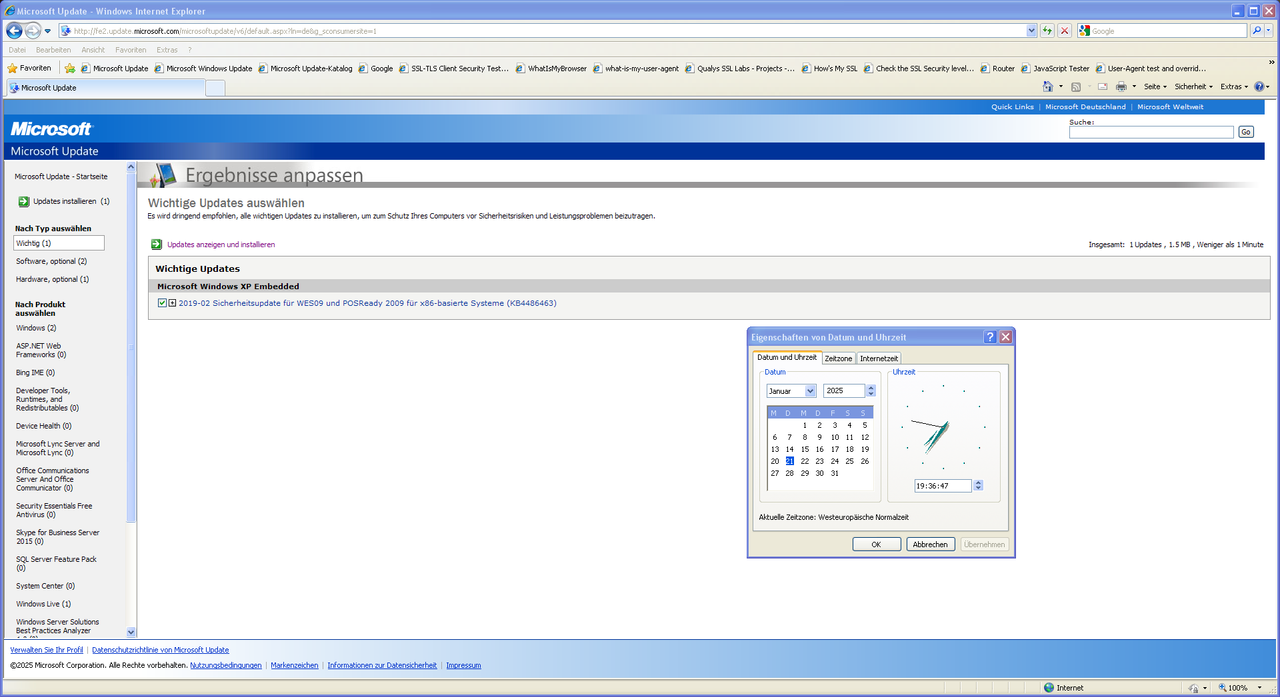The image size is (1280, 697).
Task: Click the Abbrechen button
Action: coord(930,544)
